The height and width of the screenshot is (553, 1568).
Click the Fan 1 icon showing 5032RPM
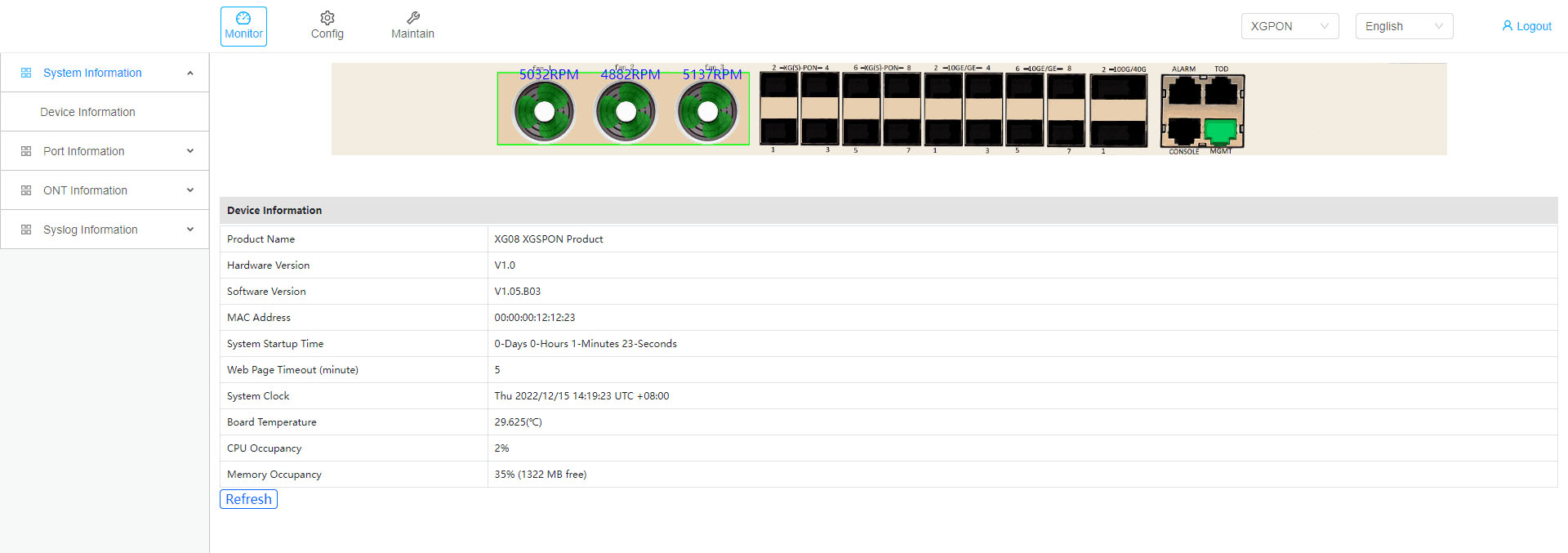(544, 112)
